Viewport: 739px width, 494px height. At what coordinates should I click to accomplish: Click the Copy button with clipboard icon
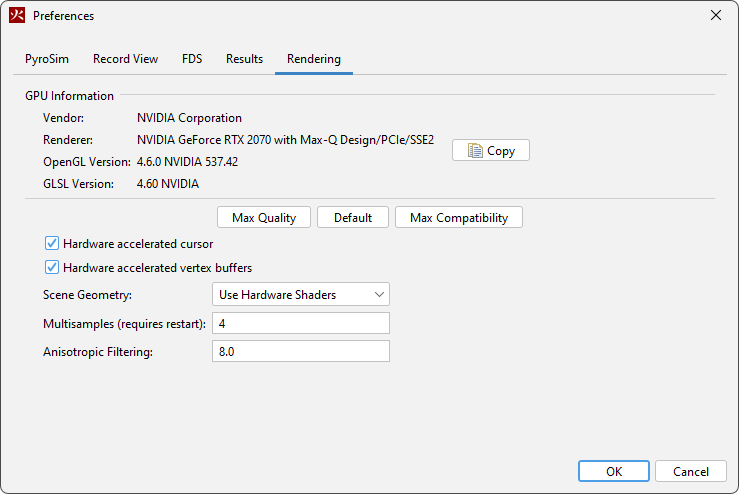point(491,151)
